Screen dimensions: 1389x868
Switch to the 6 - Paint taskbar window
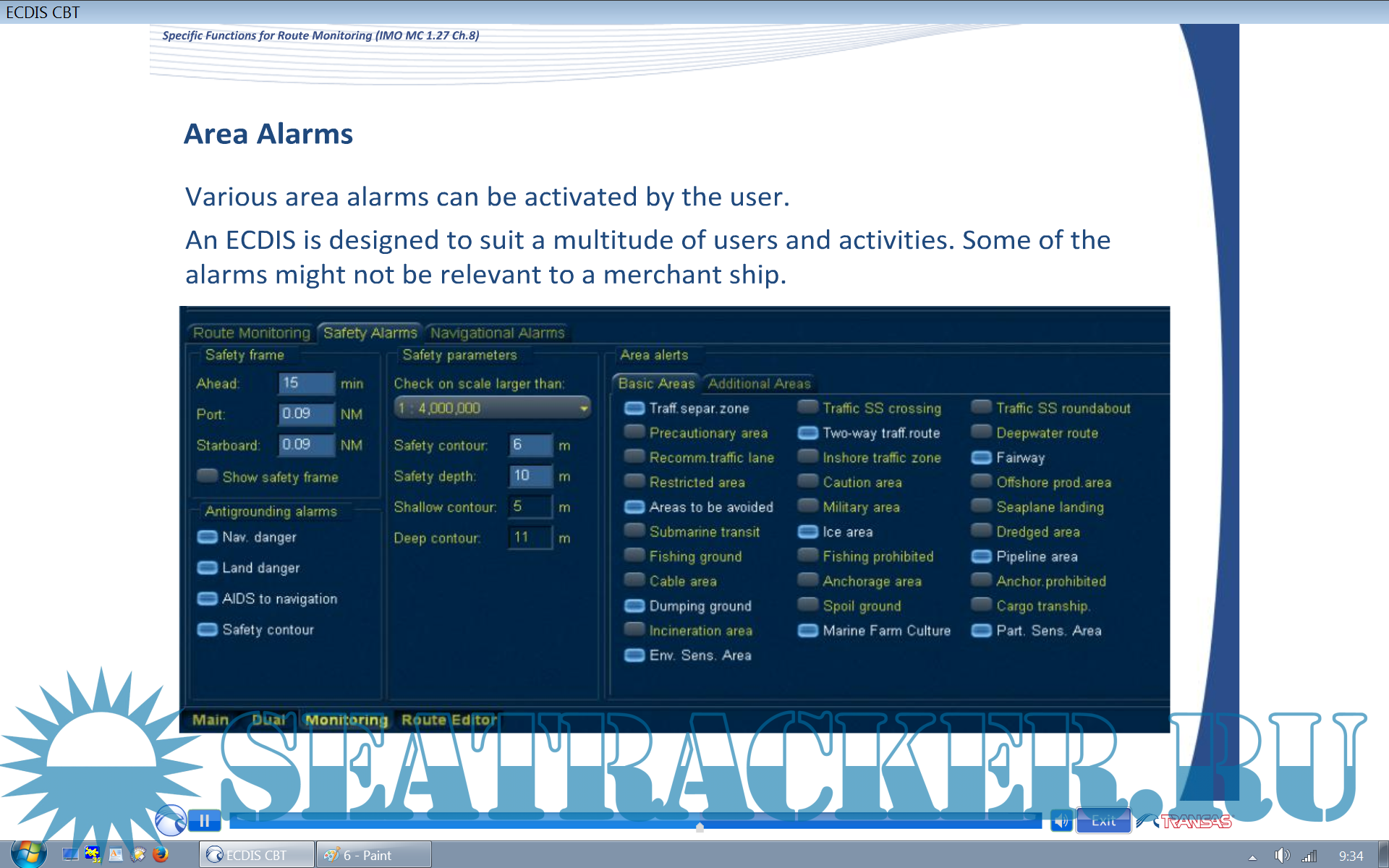(x=374, y=855)
